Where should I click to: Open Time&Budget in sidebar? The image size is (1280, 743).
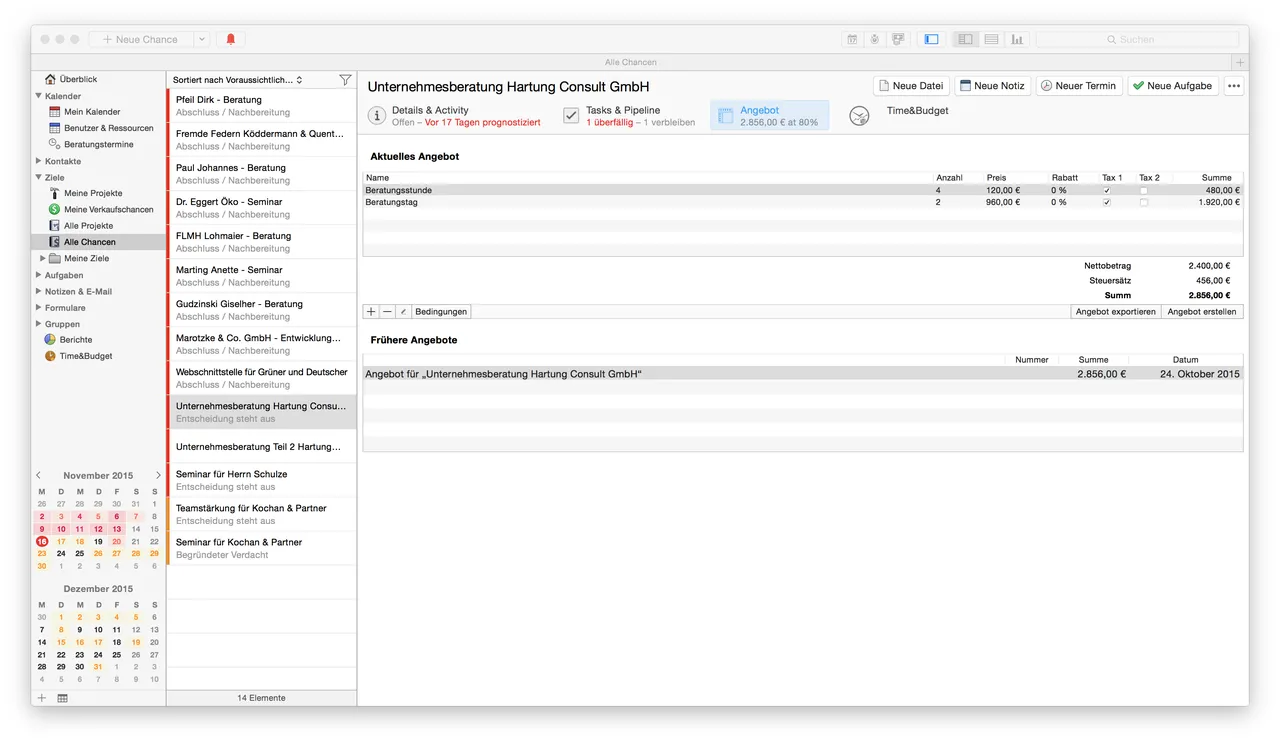click(x=86, y=356)
